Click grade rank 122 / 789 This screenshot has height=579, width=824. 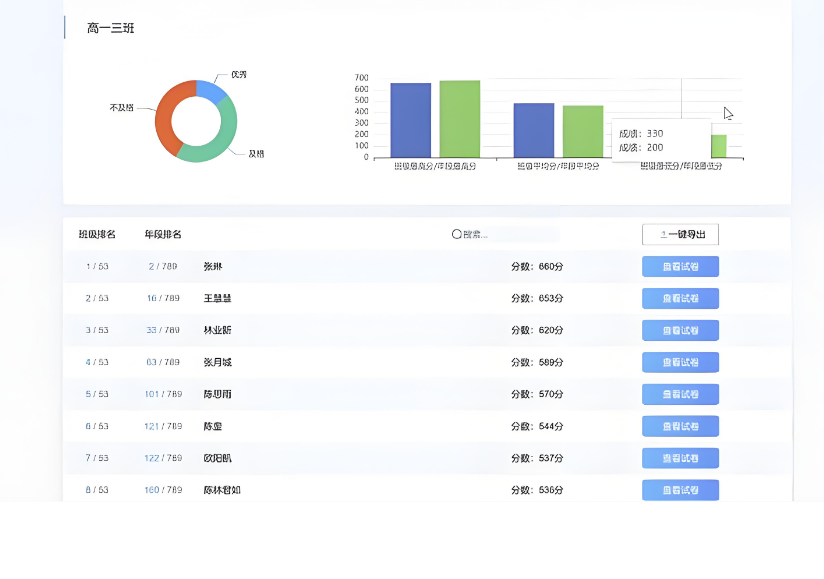(x=163, y=458)
